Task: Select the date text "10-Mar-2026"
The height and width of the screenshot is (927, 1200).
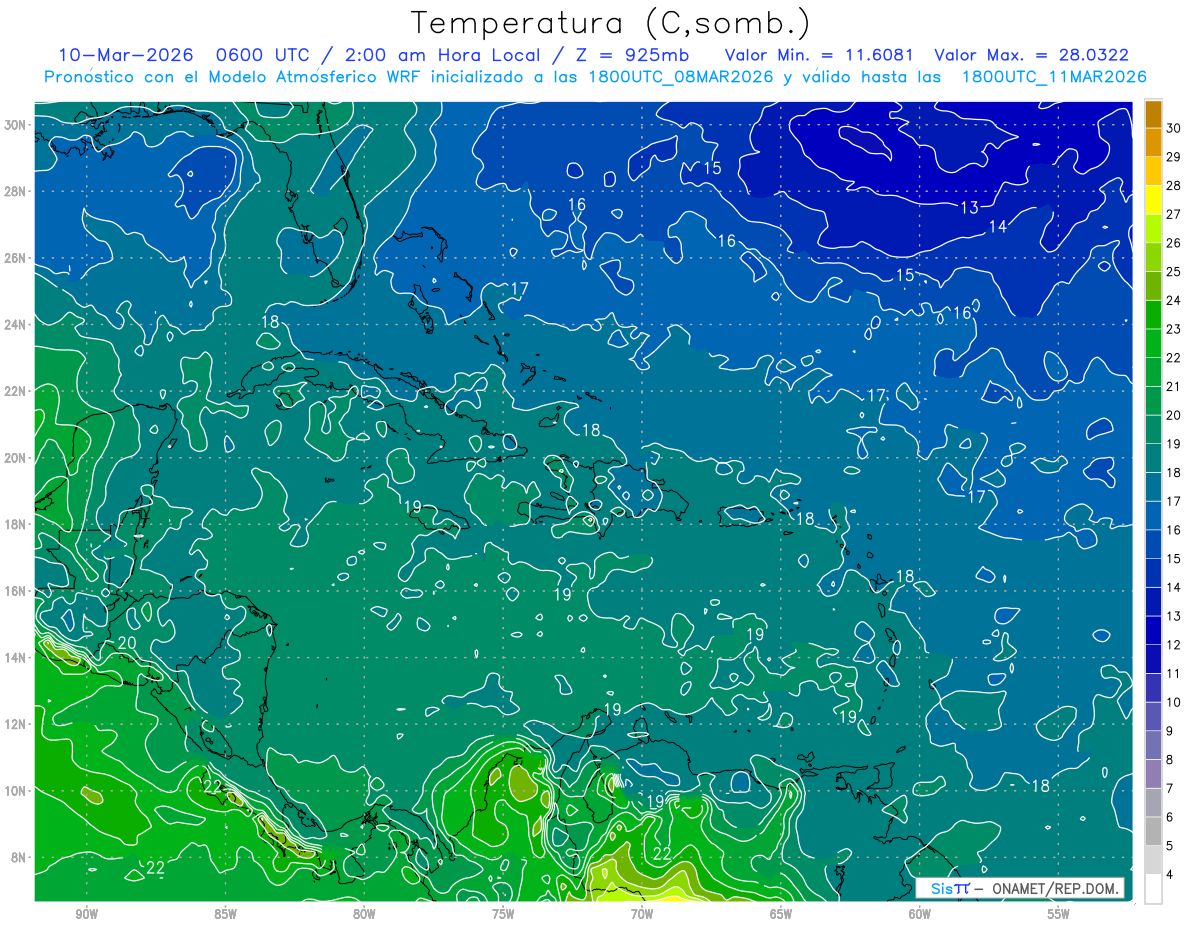Action: [126, 55]
